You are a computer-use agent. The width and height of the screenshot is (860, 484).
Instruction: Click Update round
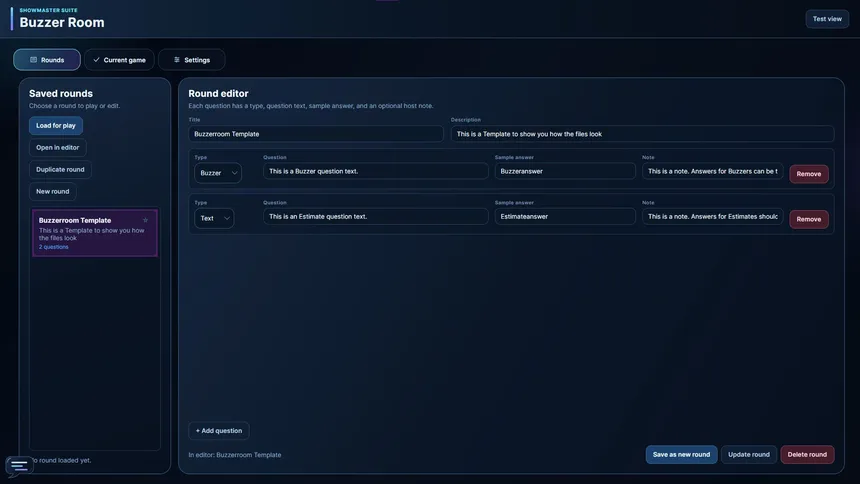coord(749,454)
